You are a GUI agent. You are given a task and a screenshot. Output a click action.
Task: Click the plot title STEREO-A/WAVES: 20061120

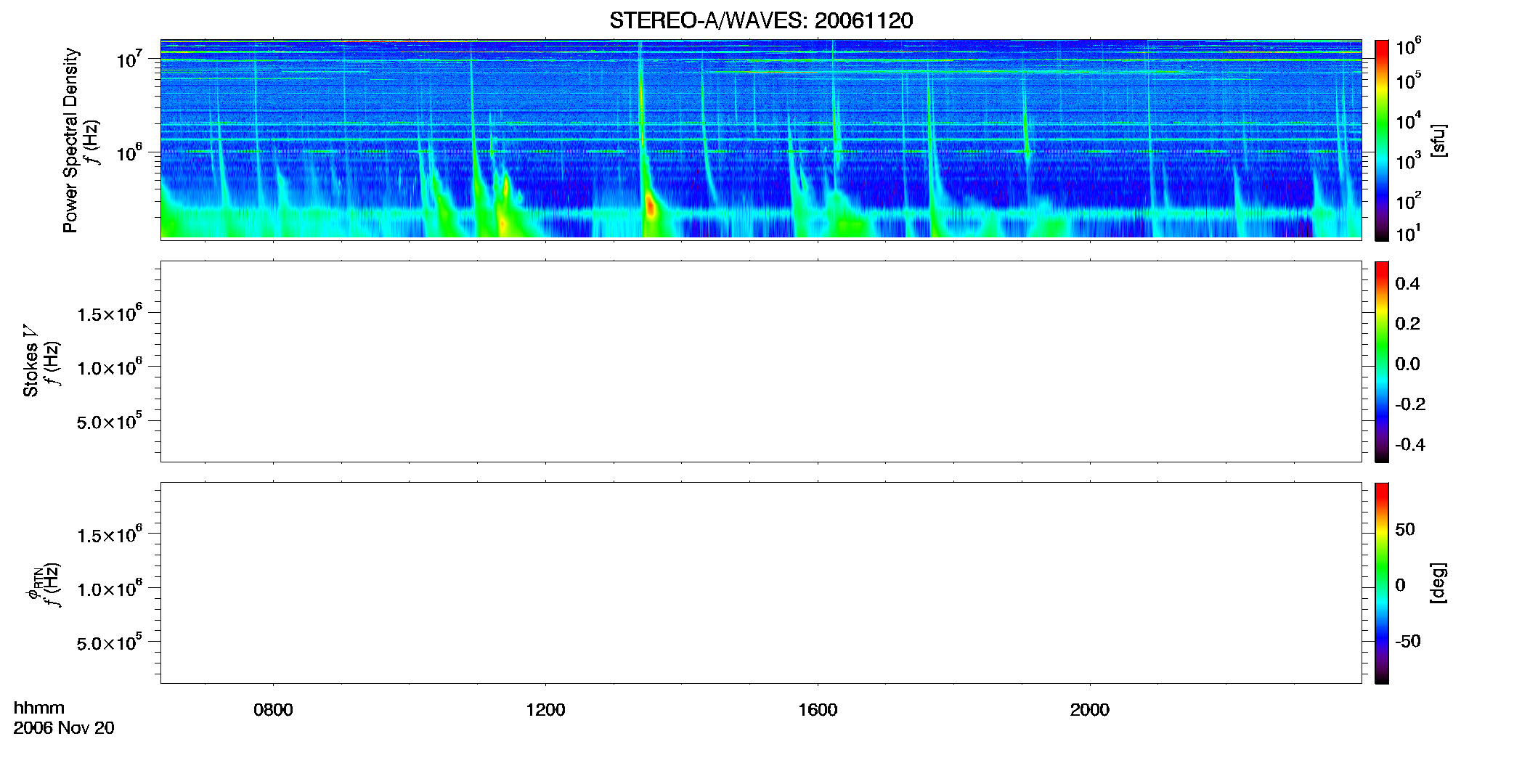(761, 20)
